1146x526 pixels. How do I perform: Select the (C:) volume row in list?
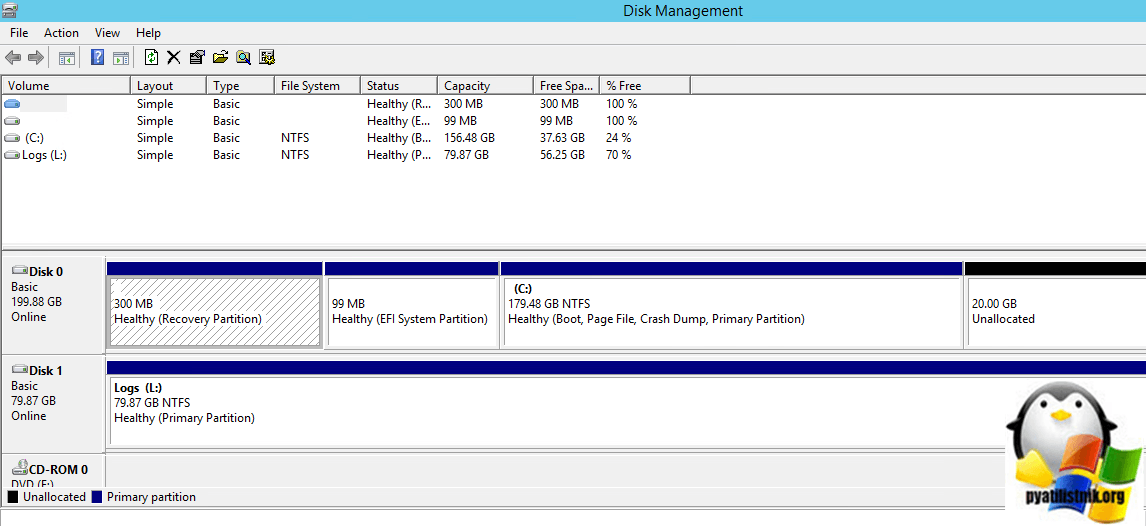(34, 138)
